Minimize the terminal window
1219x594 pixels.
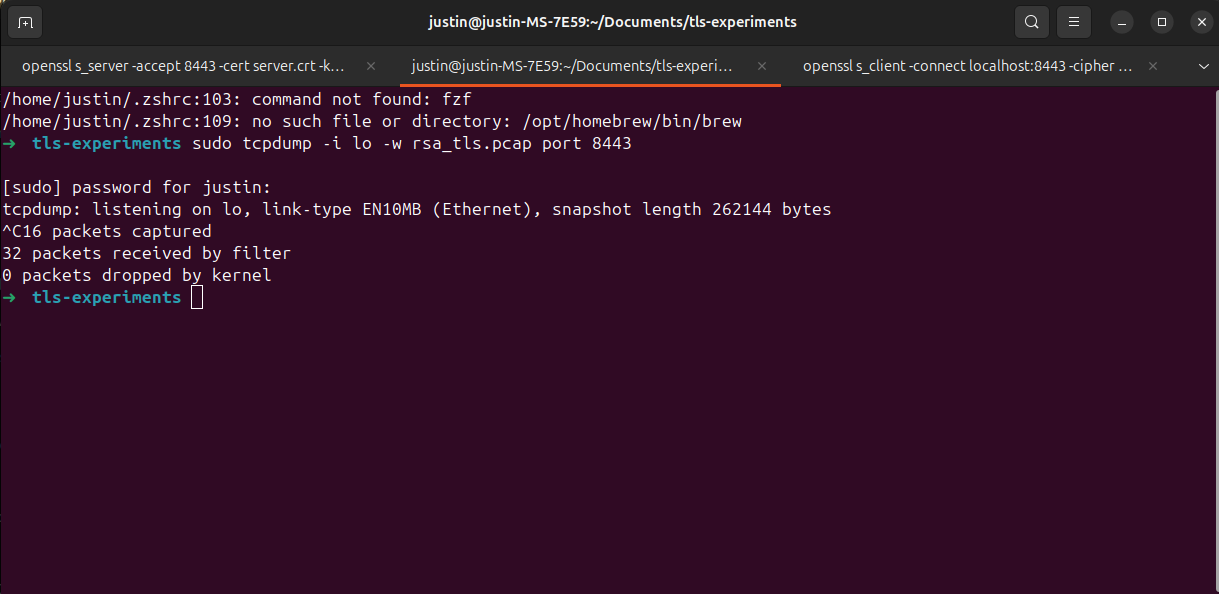[x=1125, y=21]
